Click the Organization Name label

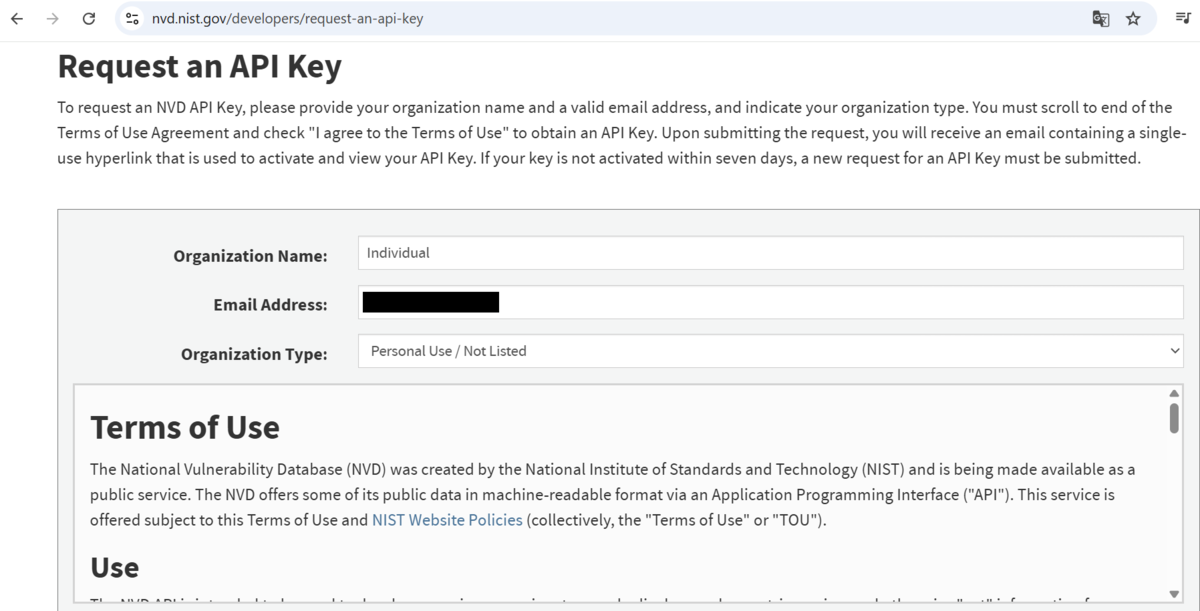click(x=250, y=256)
